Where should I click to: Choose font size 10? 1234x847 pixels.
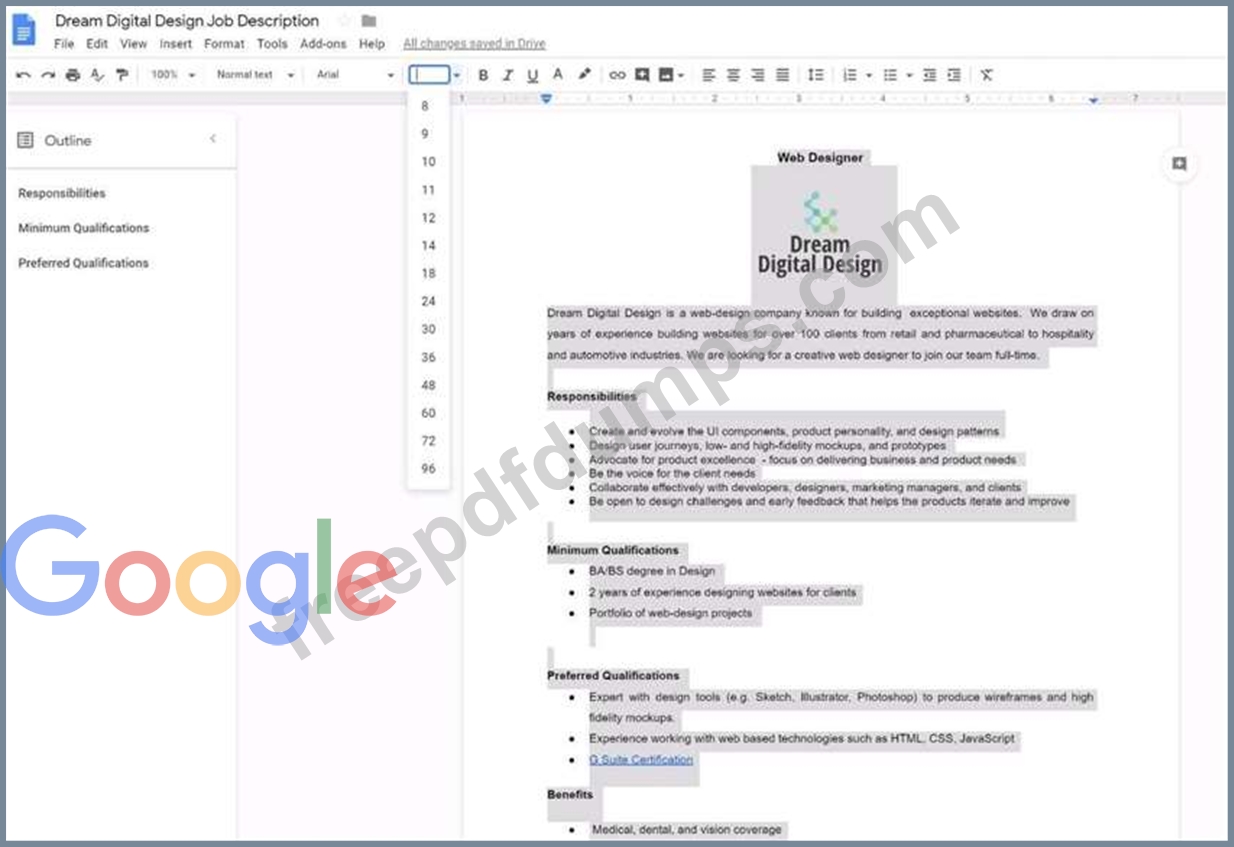(x=429, y=162)
